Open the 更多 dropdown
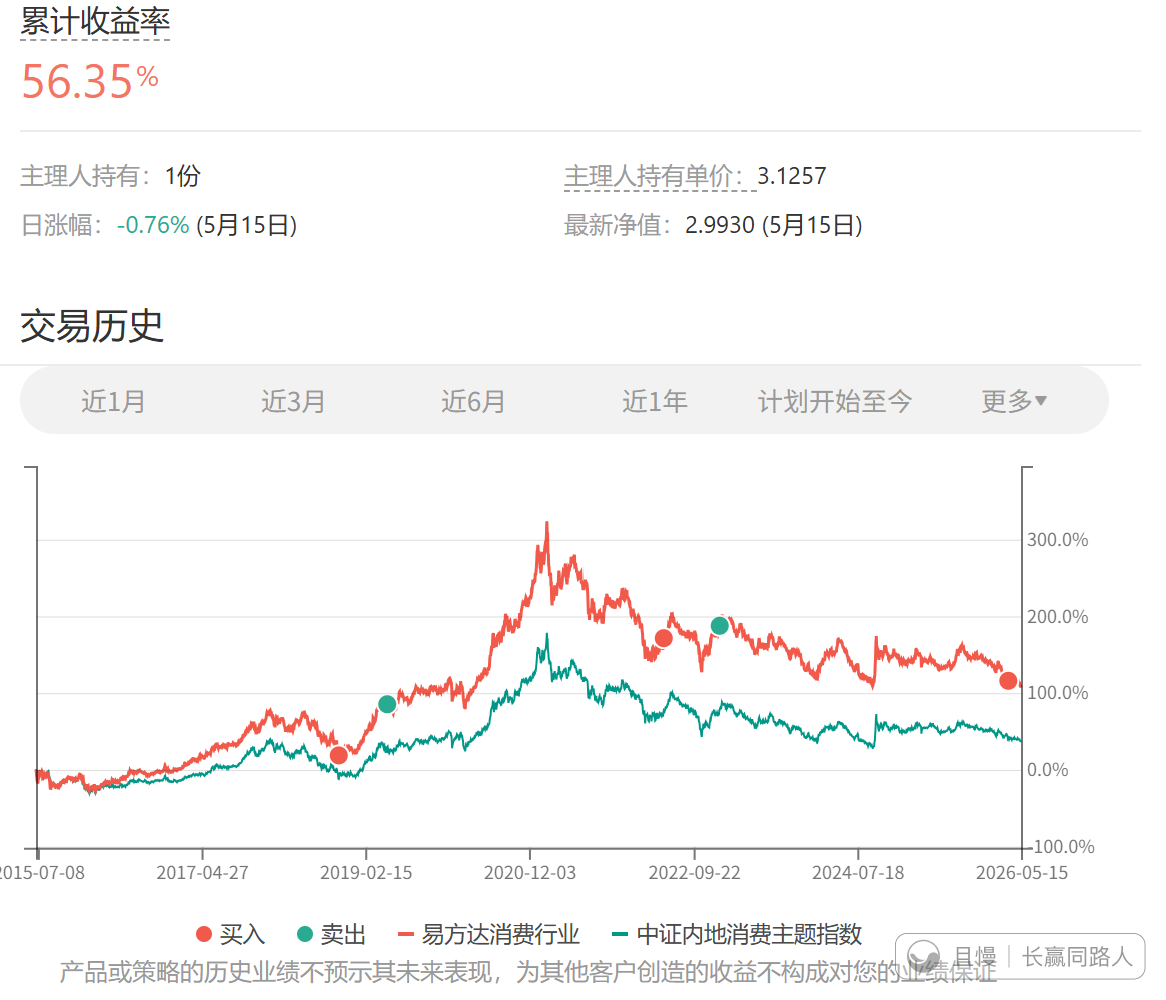The image size is (1166, 1000). (x=1014, y=401)
